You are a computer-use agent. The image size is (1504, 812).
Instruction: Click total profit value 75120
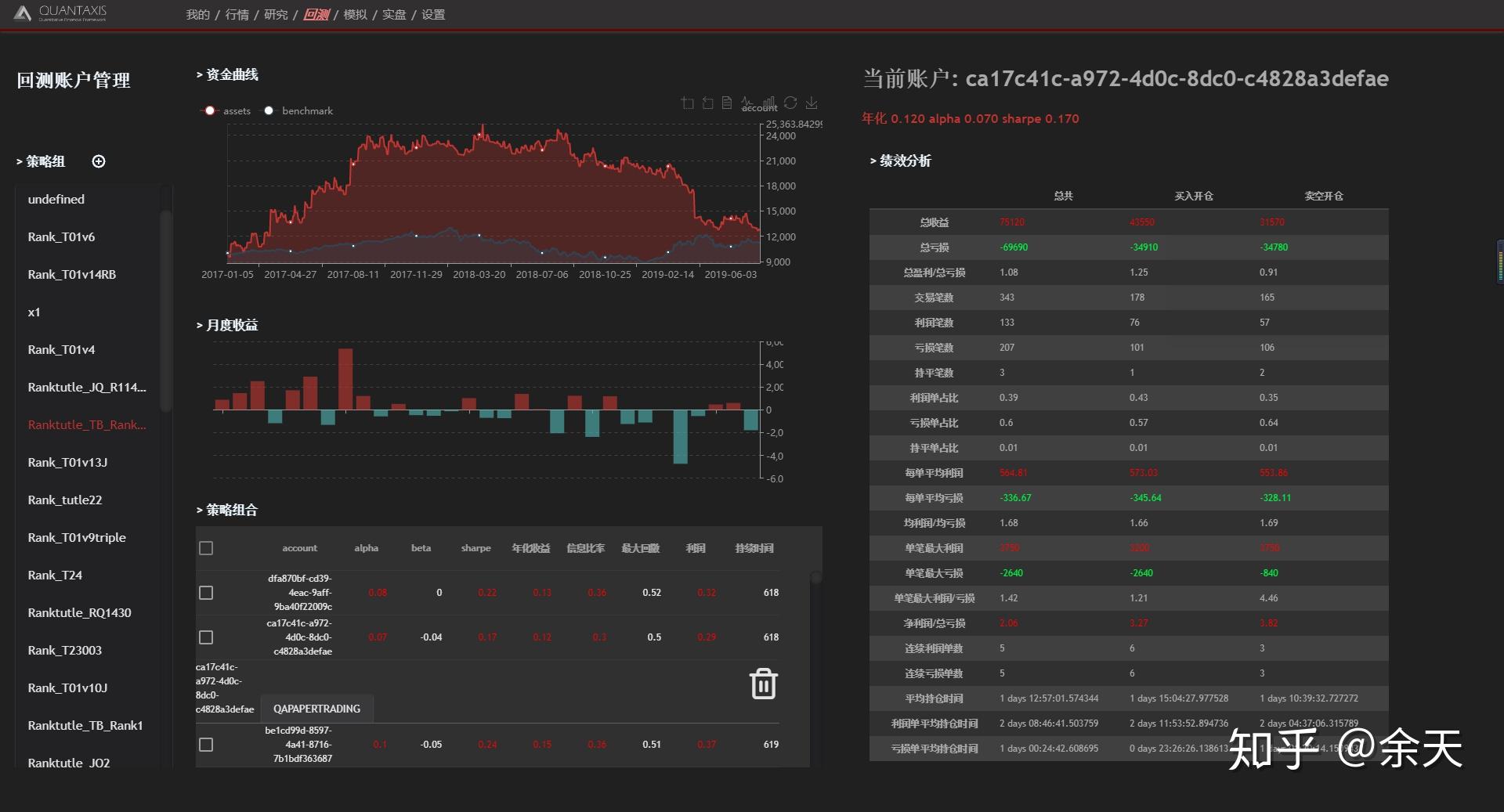click(x=1011, y=222)
